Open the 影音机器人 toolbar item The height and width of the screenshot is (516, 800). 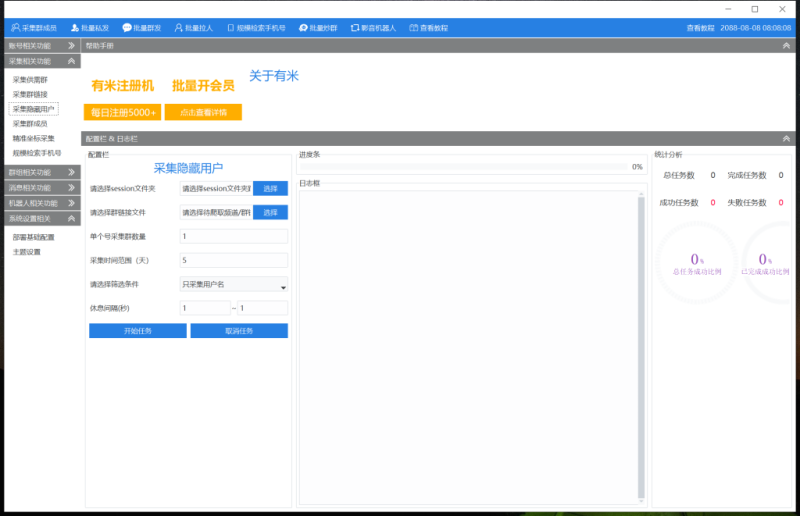(x=373, y=28)
